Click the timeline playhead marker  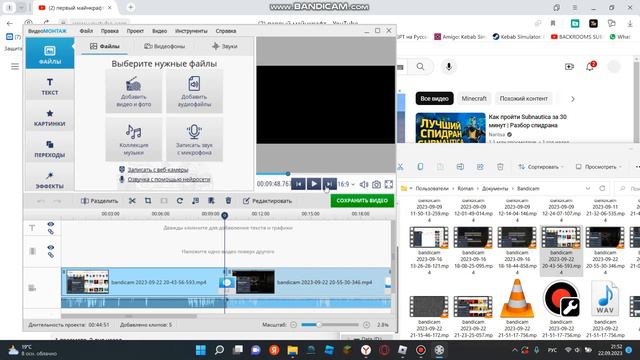tap(224, 215)
